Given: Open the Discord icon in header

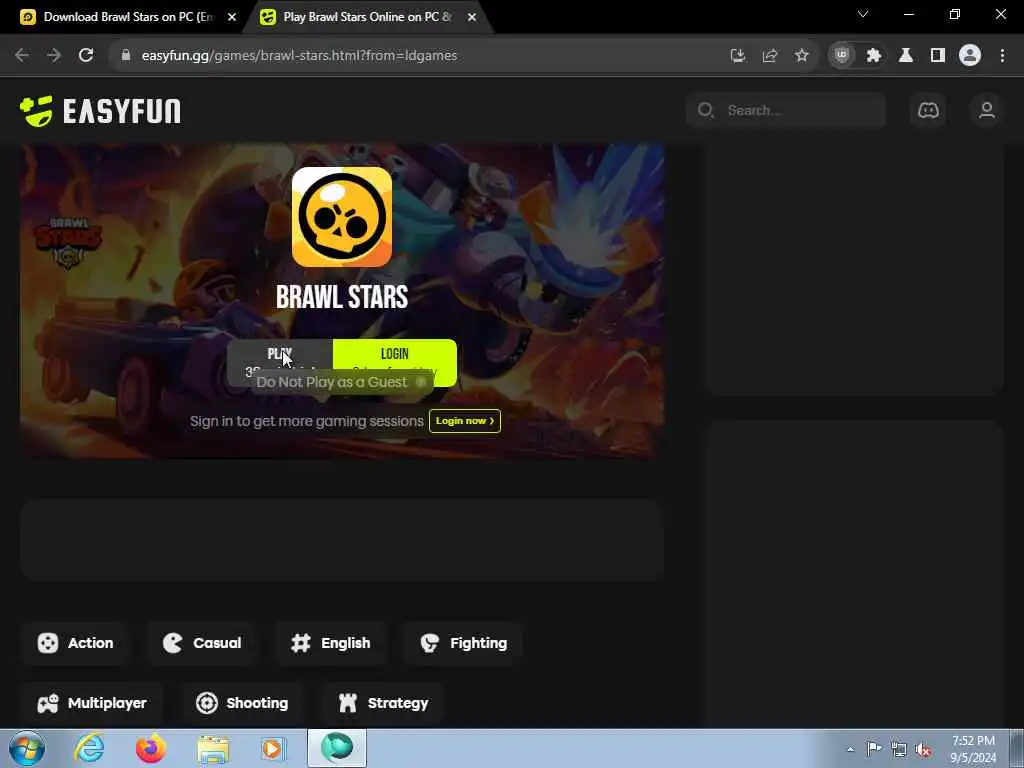Looking at the screenshot, I should click(928, 110).
